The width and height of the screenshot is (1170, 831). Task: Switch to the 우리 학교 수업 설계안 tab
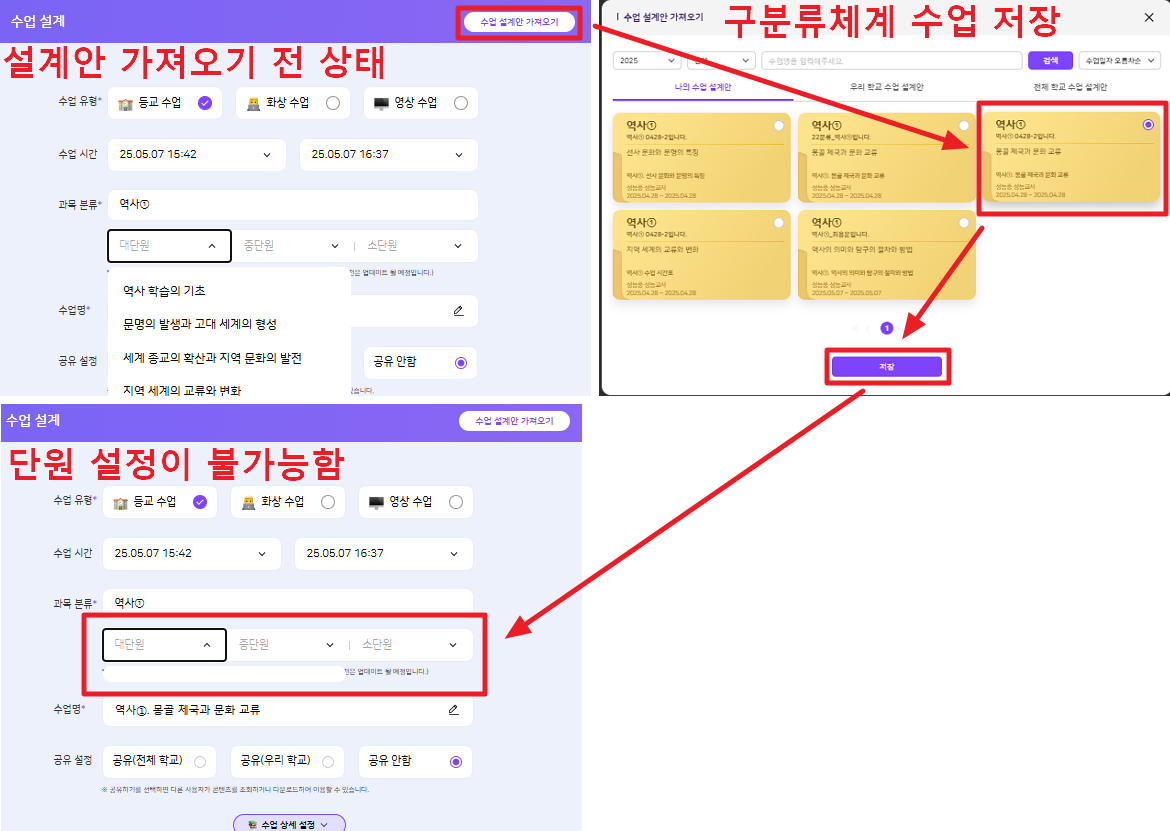(x=884, y=87)
